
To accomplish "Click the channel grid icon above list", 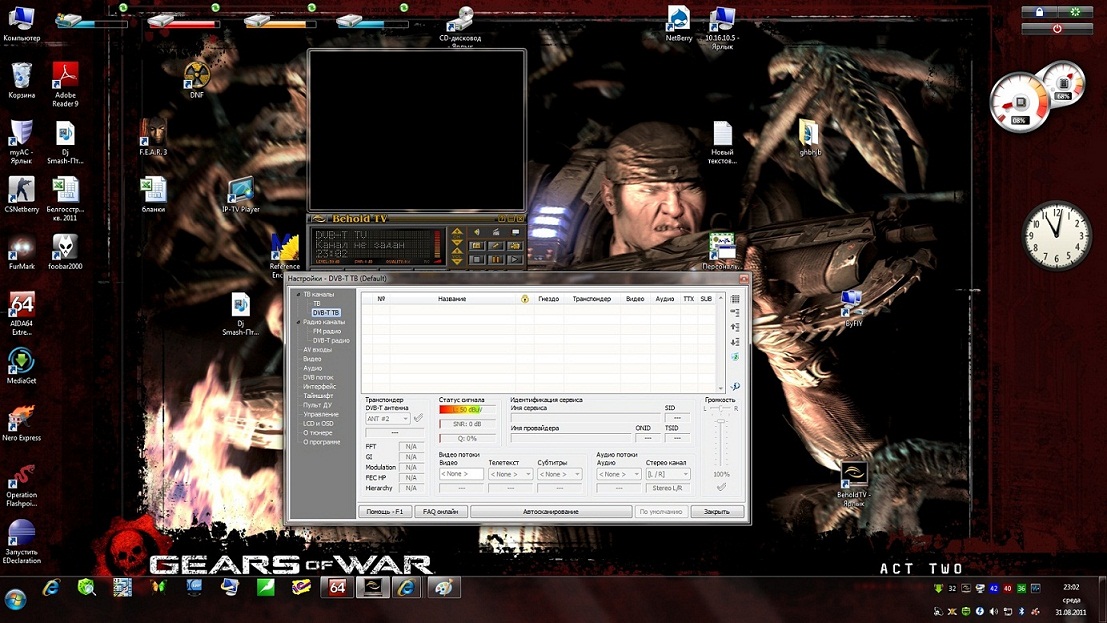I will 735,299.
